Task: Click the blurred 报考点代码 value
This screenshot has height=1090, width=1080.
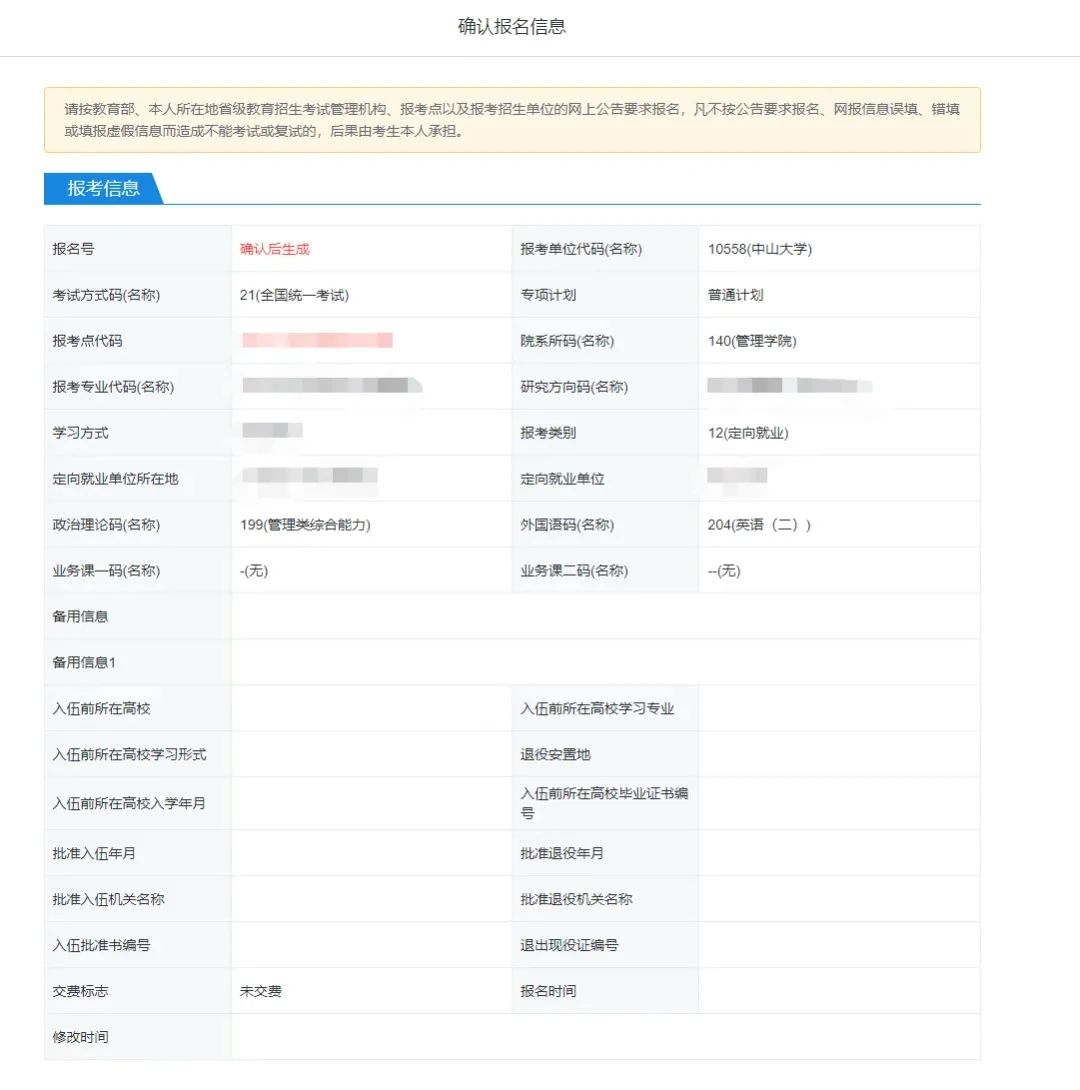Action: click(317, 341)
